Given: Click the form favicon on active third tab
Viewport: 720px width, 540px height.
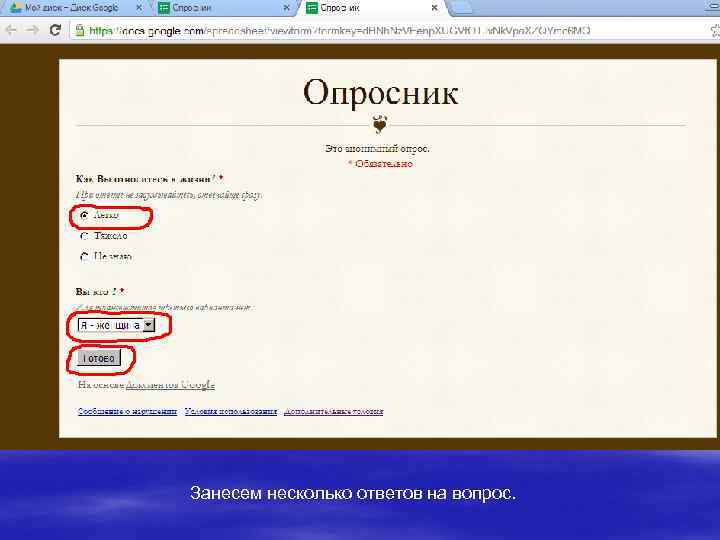Looking at the screenshot, I should [x=312, y=7].
